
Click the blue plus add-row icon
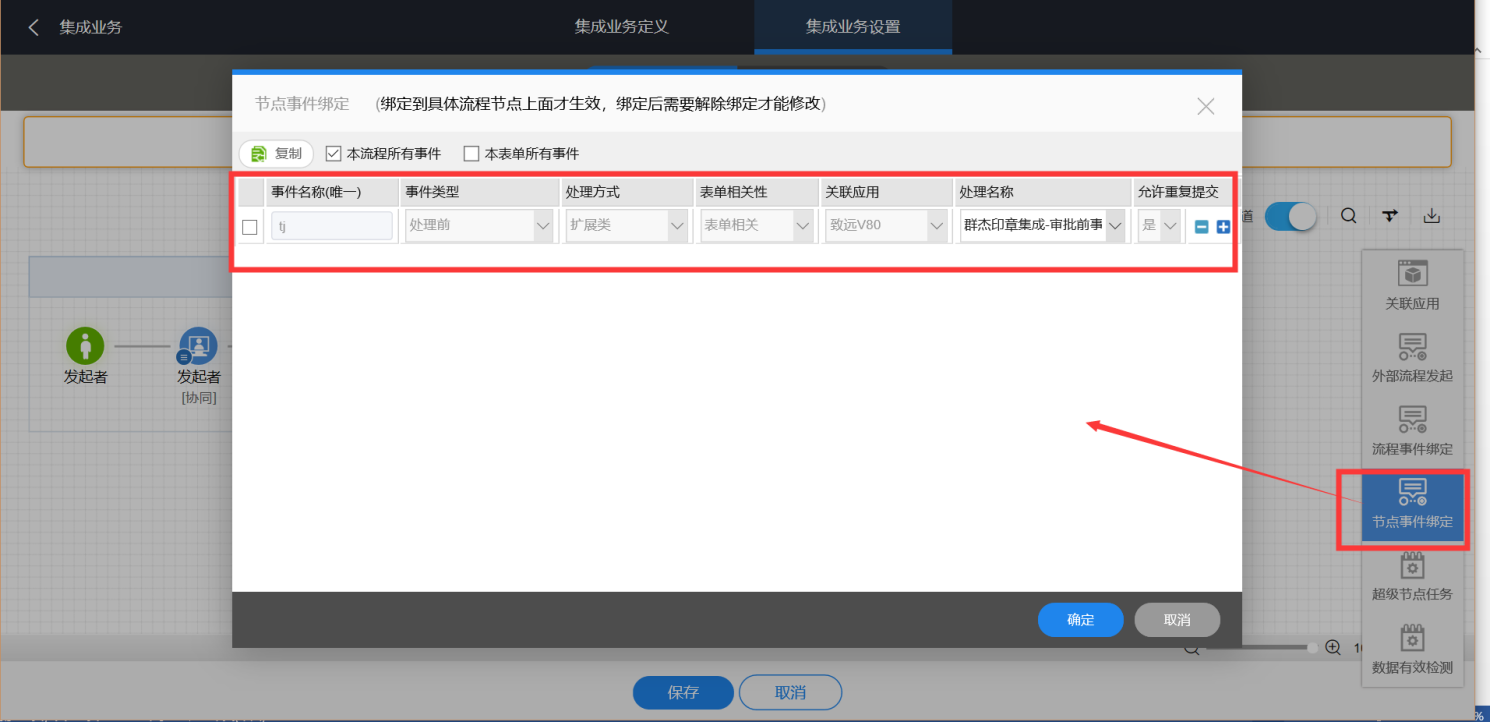pyautogui.click(x=1223, y=227)
